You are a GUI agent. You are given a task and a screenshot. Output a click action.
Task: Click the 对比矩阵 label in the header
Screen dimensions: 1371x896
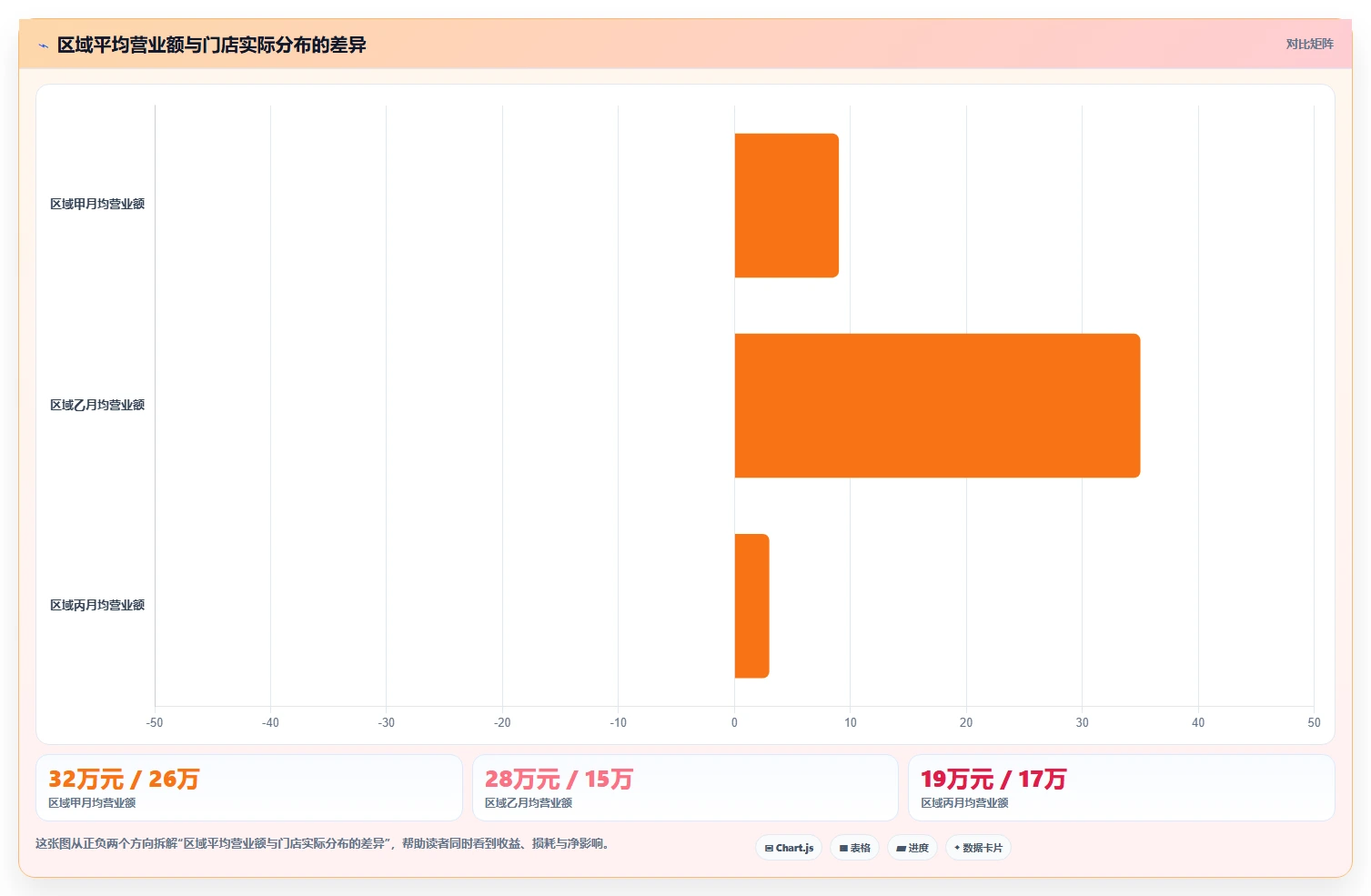click(x=1309, y=44)
